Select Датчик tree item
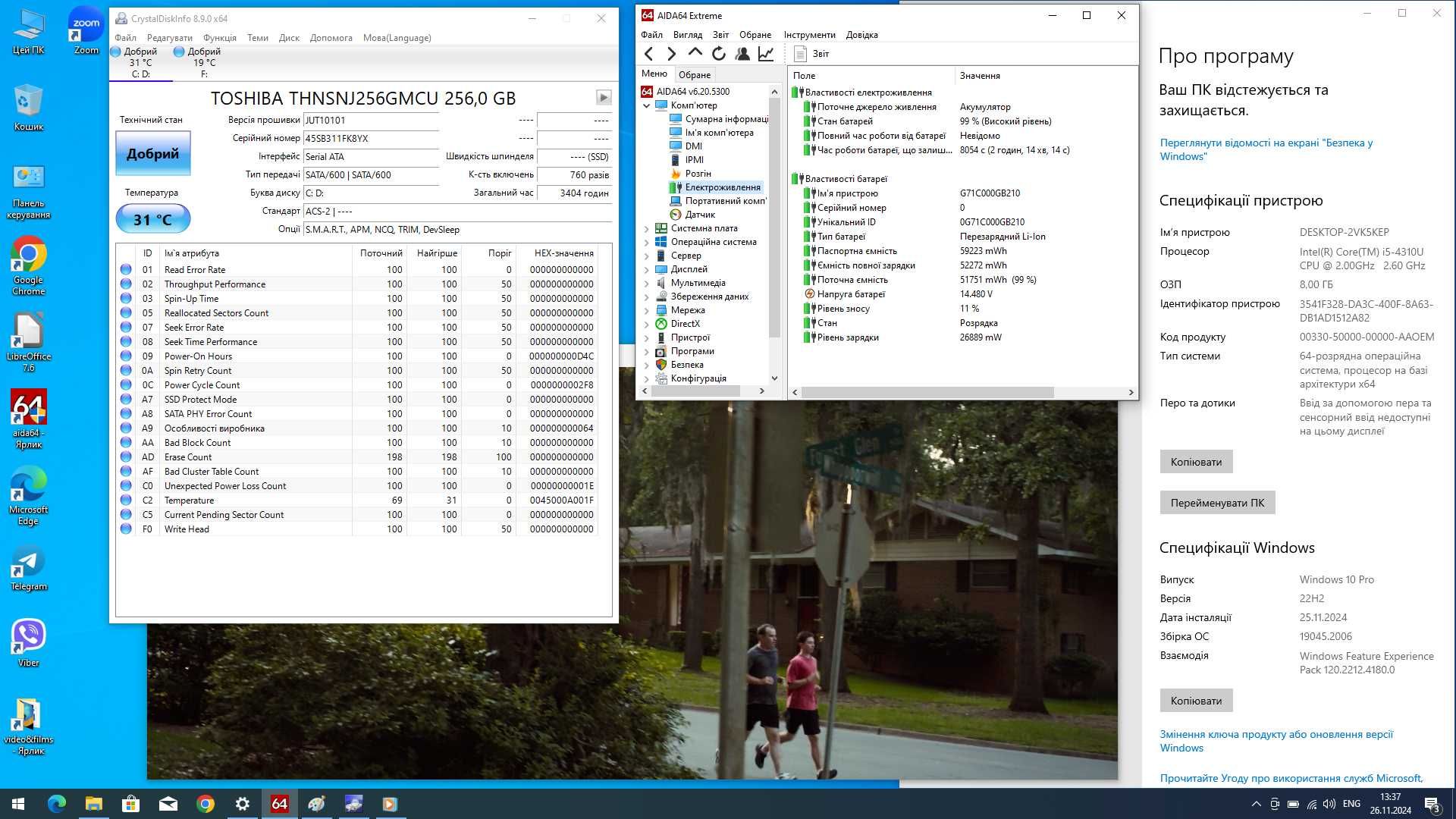Viewport: 1456px width, 819px height. pyautogui.click(x=692, y=215)
